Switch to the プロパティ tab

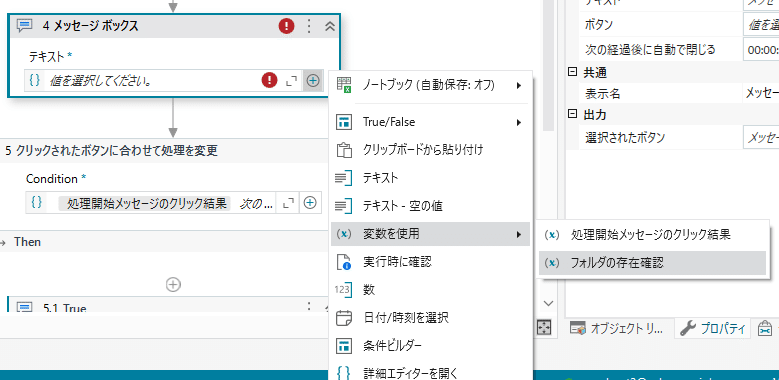712,328
